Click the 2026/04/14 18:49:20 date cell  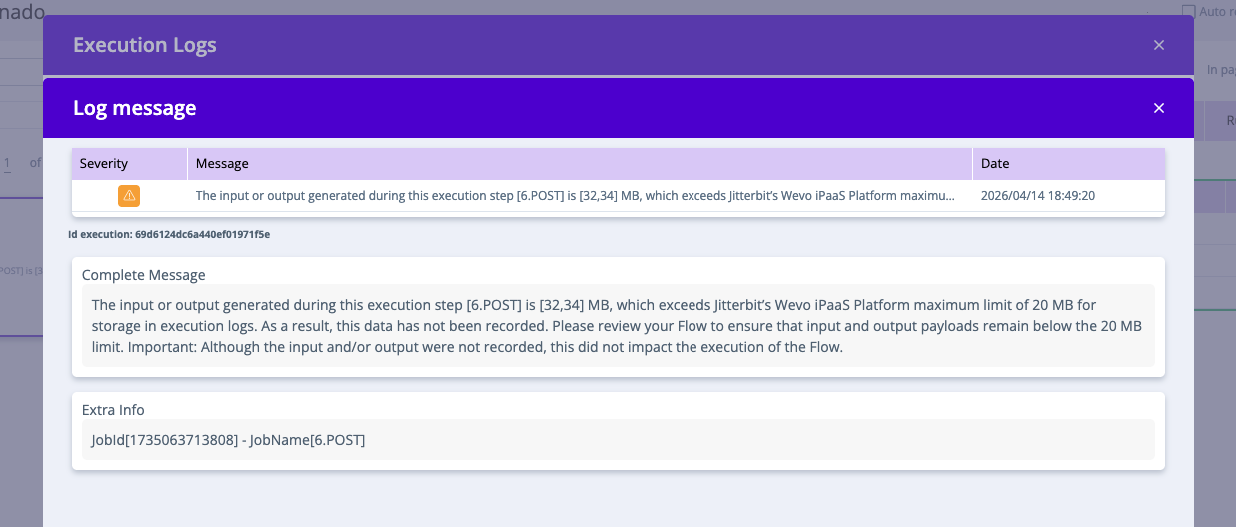pyautogui.click(x=1037, y=196)
